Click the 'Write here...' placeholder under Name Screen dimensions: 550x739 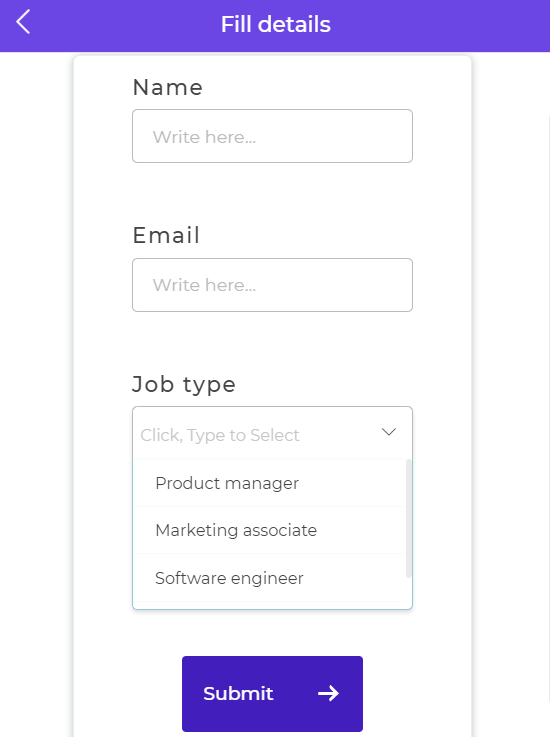coord(204,137)
